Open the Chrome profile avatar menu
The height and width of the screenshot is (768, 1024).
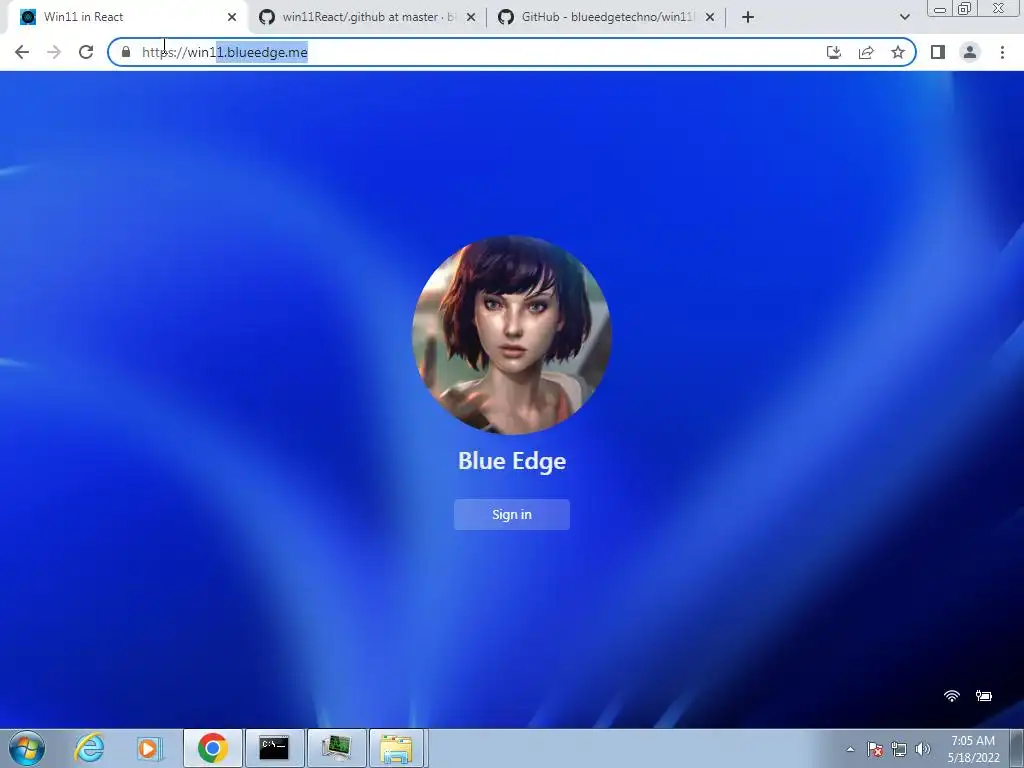click(x=970, y=52)
